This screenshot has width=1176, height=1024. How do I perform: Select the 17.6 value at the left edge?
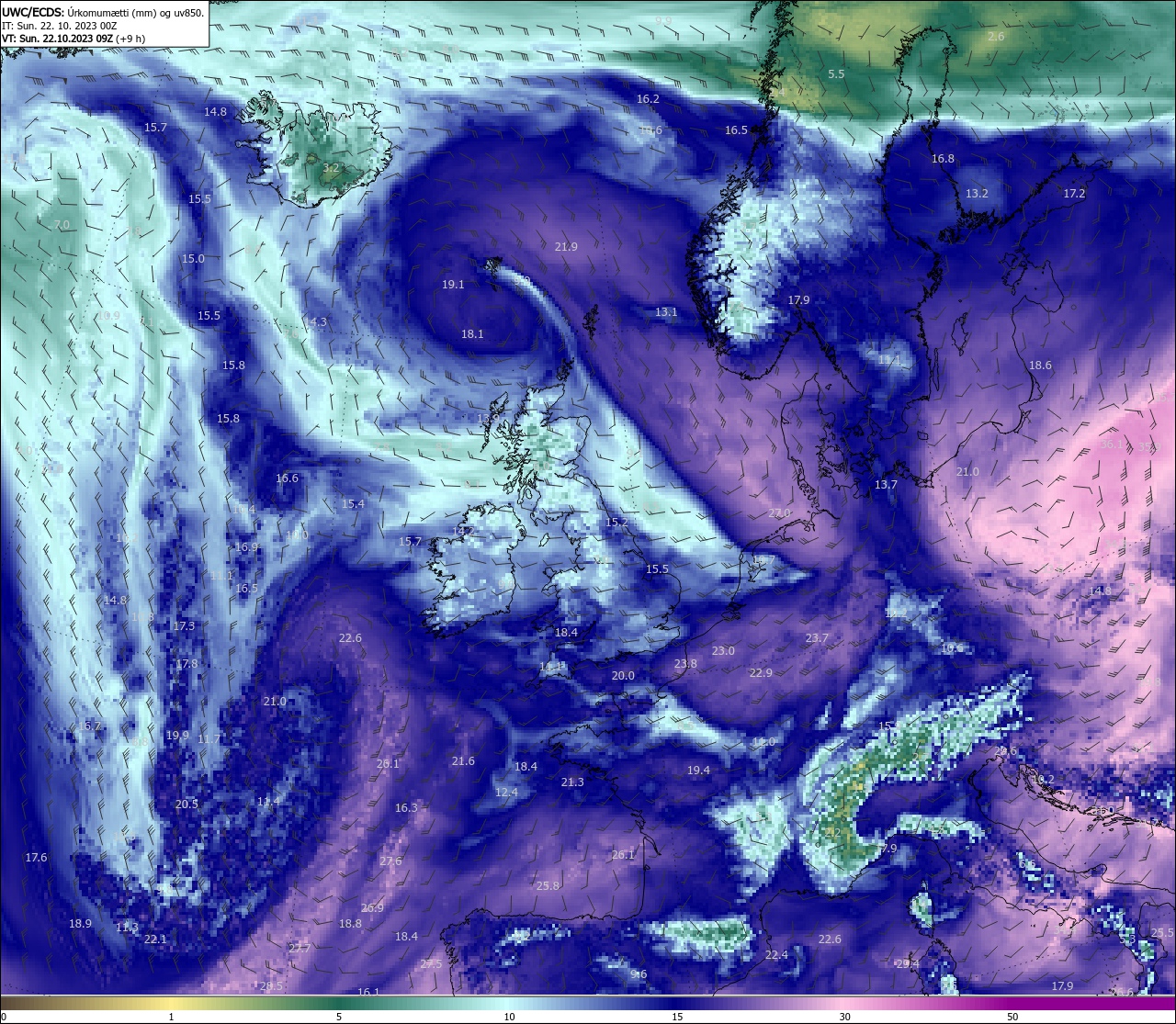(36, 858)
